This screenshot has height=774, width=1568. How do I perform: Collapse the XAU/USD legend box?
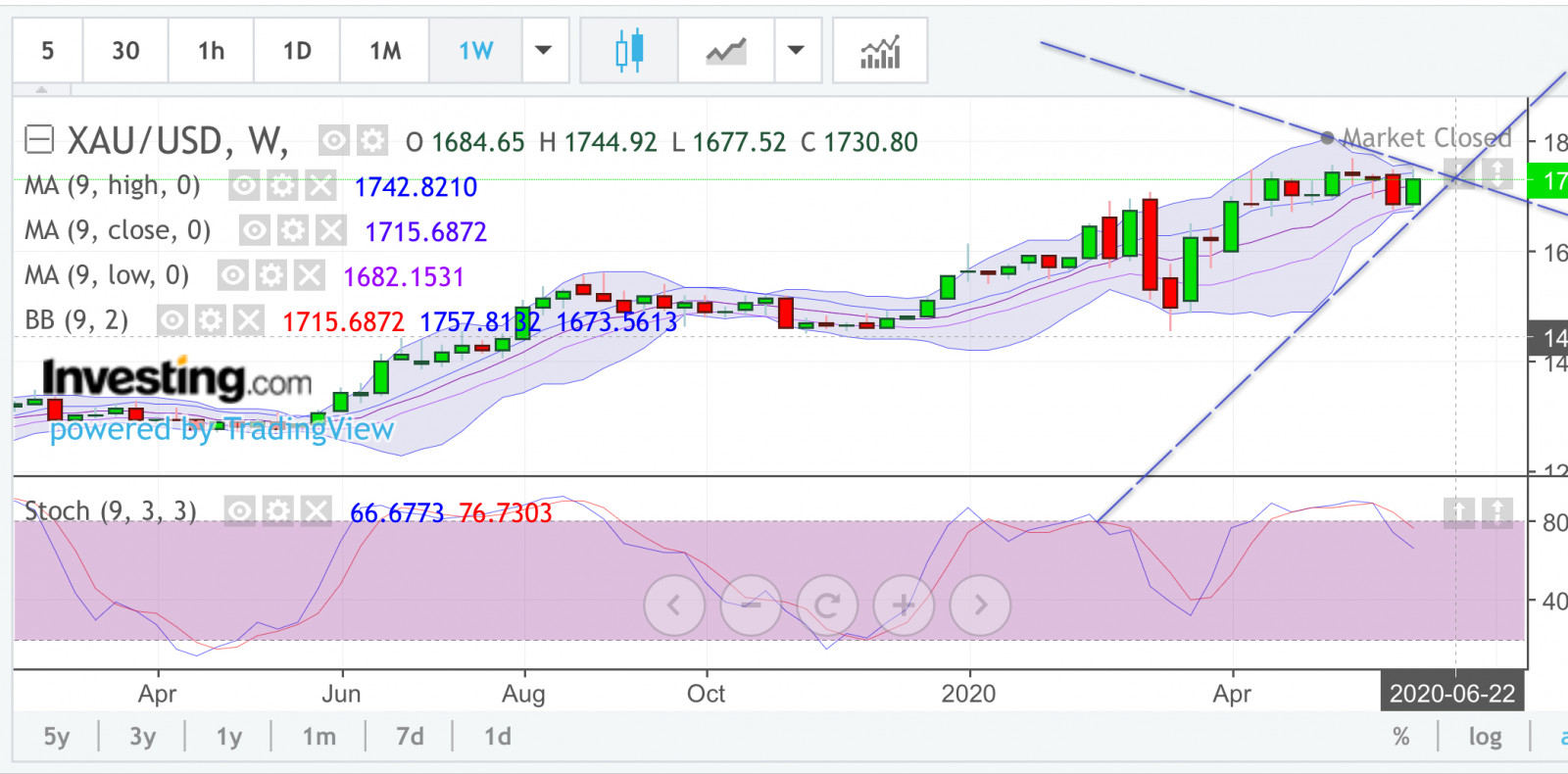[39, 140]
